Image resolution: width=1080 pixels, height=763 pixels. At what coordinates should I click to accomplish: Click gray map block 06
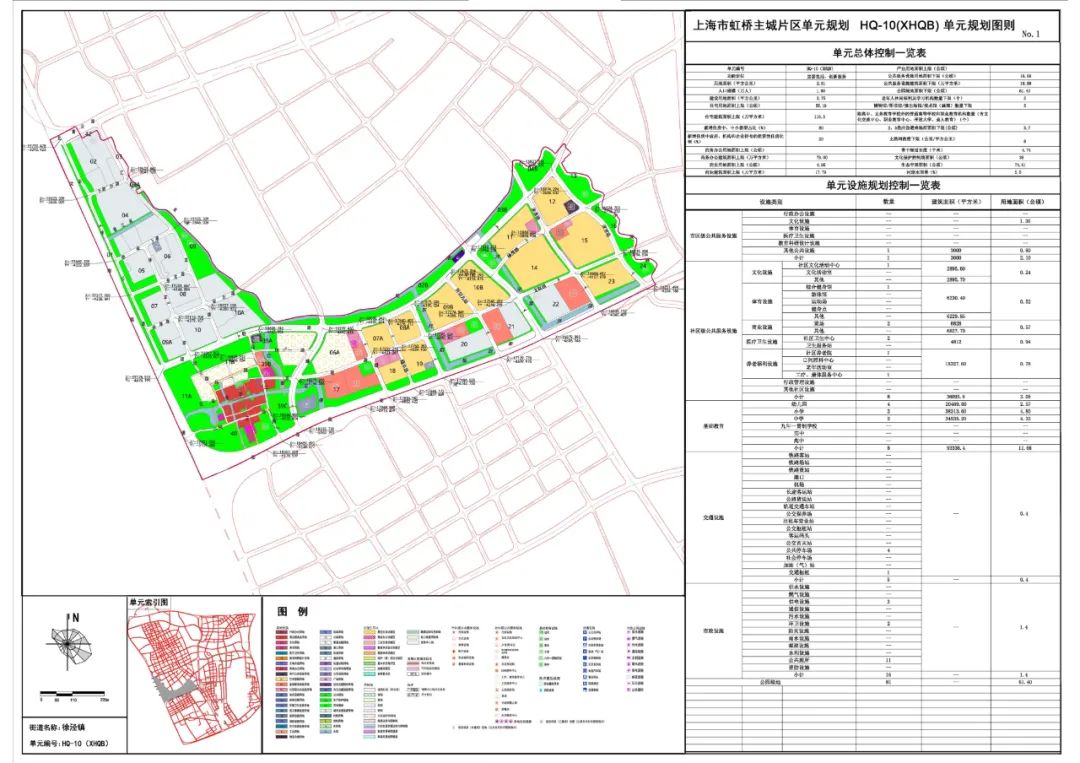(x=167, y=256)
